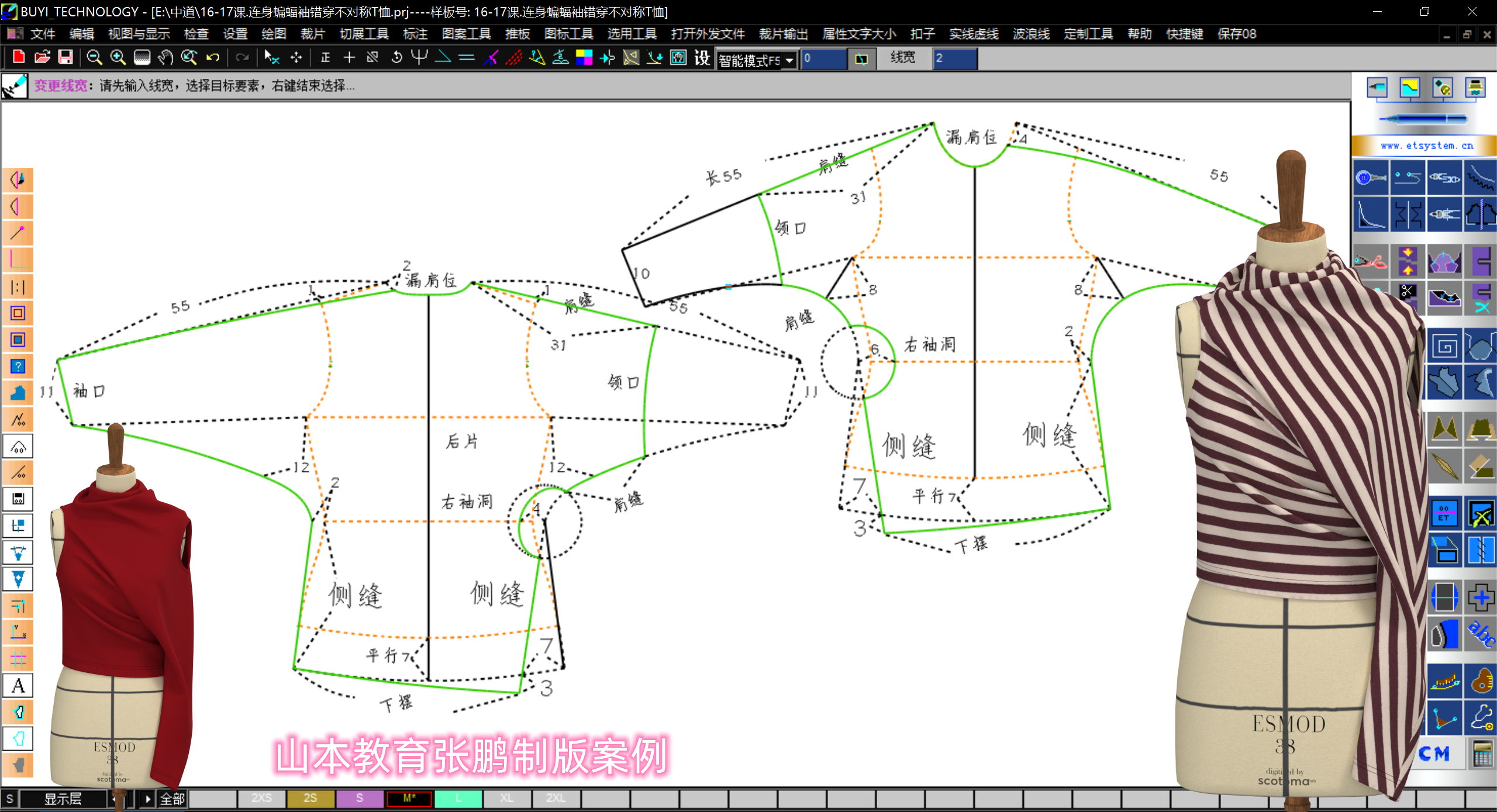Select the 2S size swatch
Screen dimensions: 1497x812
point(311,799)
